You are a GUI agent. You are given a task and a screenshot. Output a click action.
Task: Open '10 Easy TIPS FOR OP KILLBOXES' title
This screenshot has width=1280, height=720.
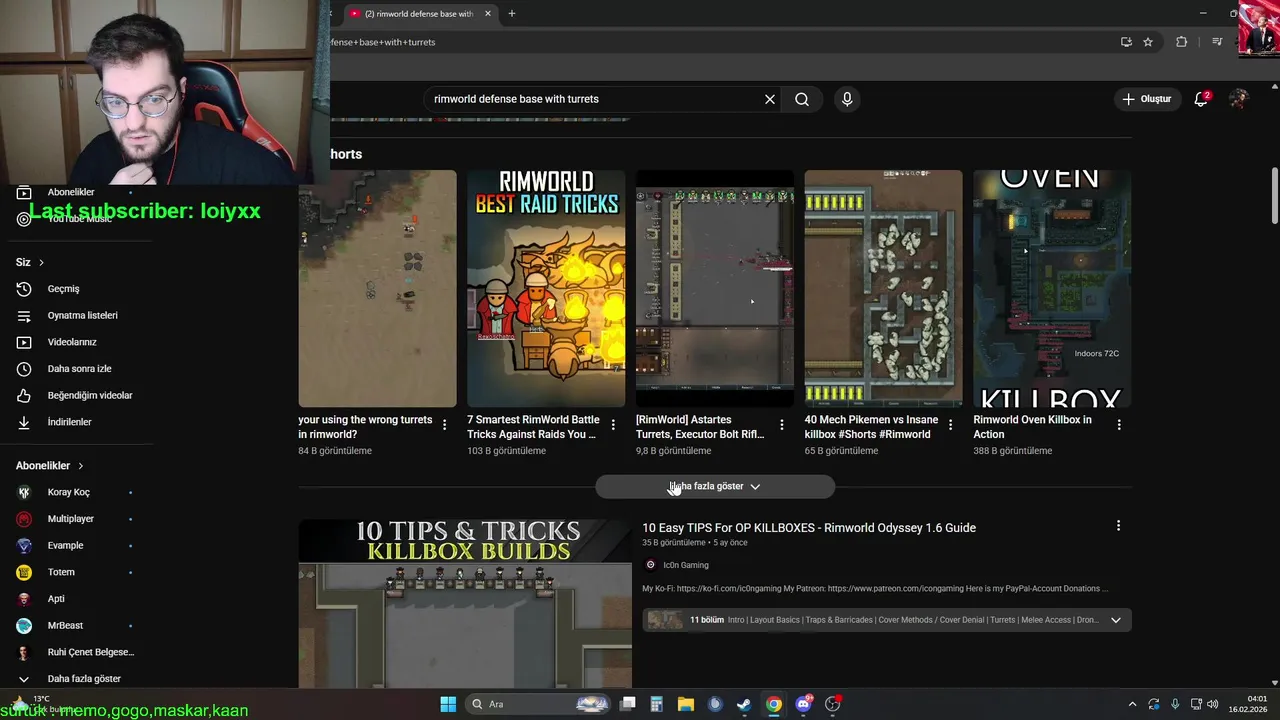809,528
